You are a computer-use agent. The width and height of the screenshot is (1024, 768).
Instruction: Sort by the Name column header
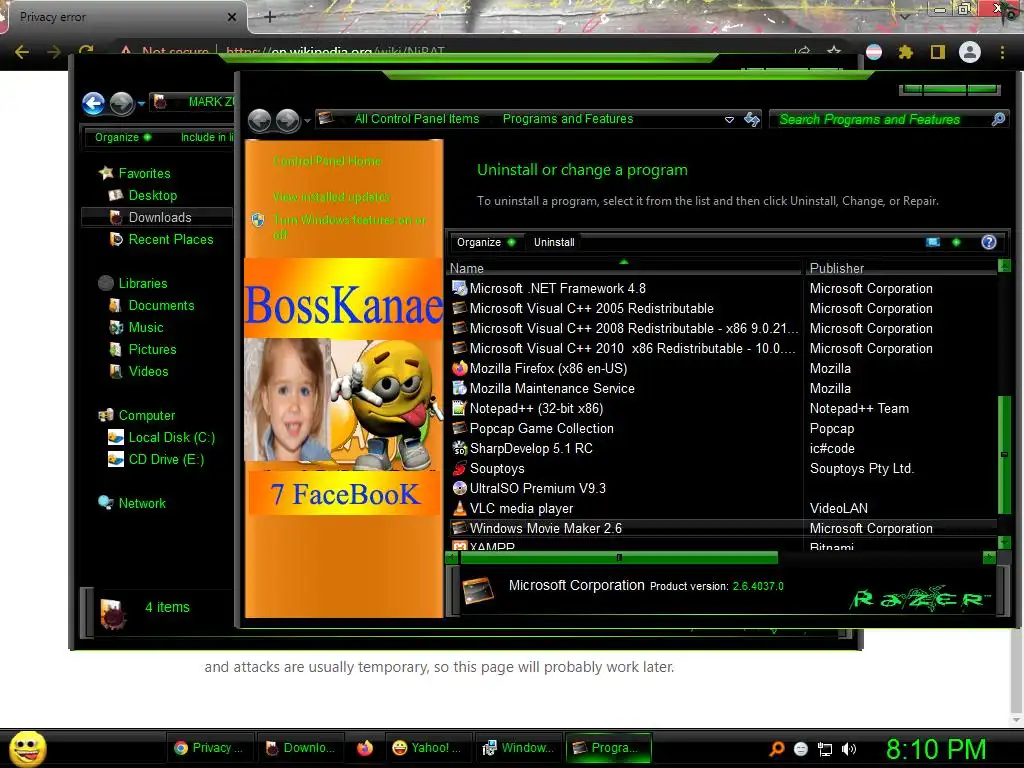(x=624, y=268)
